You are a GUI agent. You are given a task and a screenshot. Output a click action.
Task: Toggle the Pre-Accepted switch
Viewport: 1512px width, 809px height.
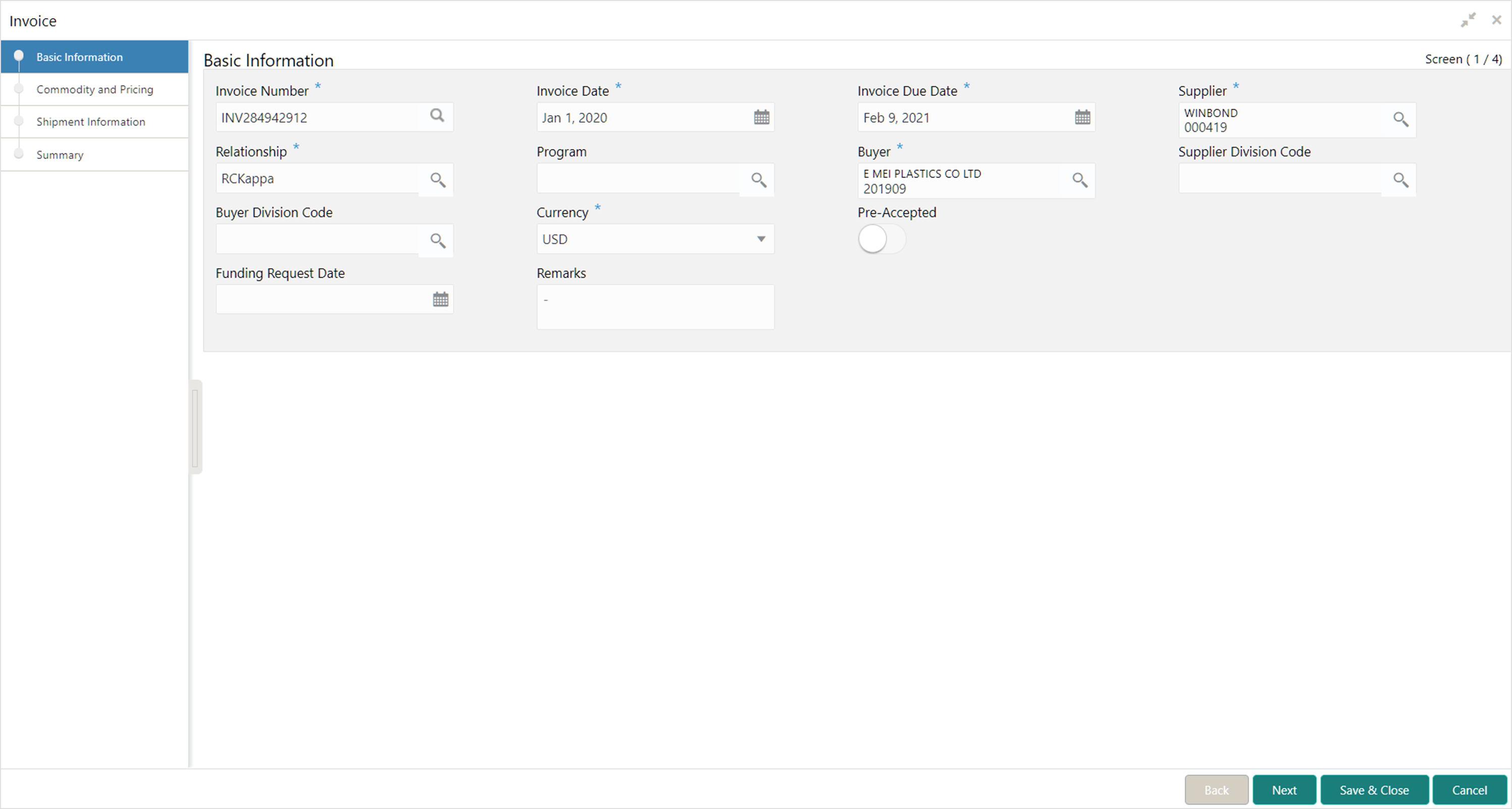[881, 240]
